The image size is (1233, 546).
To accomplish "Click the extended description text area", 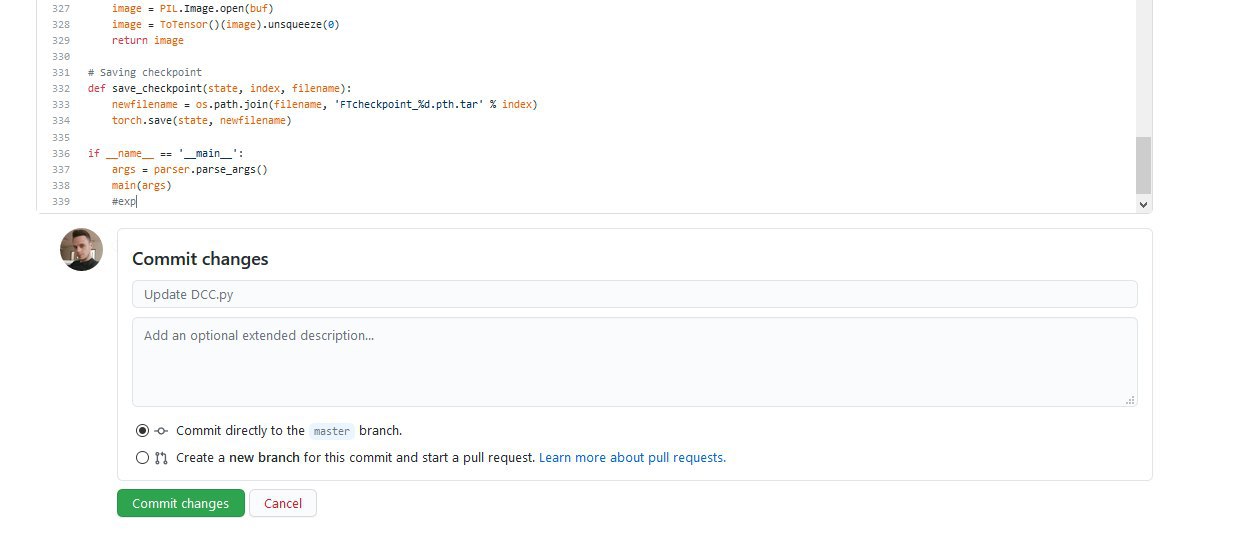I will click(x=635, y=362).
